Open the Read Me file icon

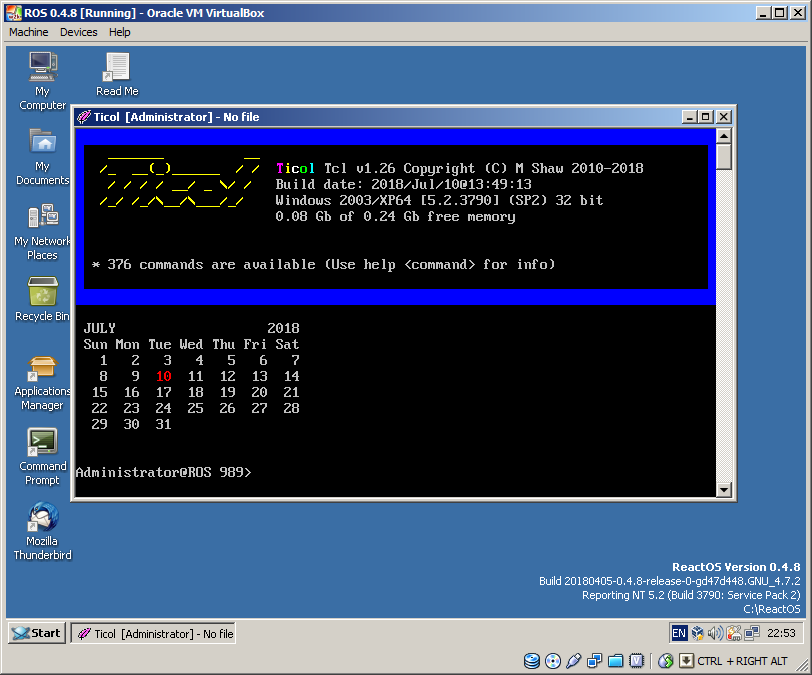coord(117,68)
